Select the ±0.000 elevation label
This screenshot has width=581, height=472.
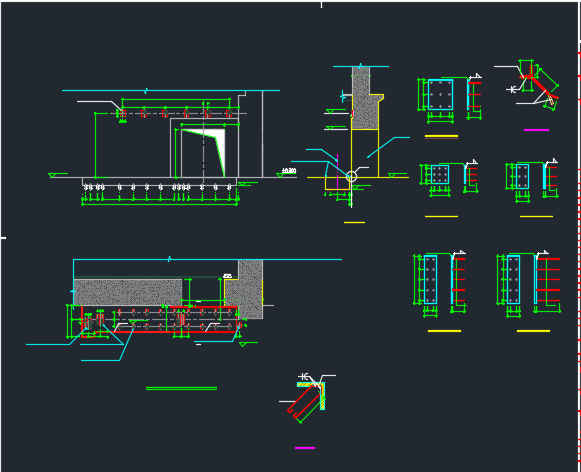(x=289, y=171)
